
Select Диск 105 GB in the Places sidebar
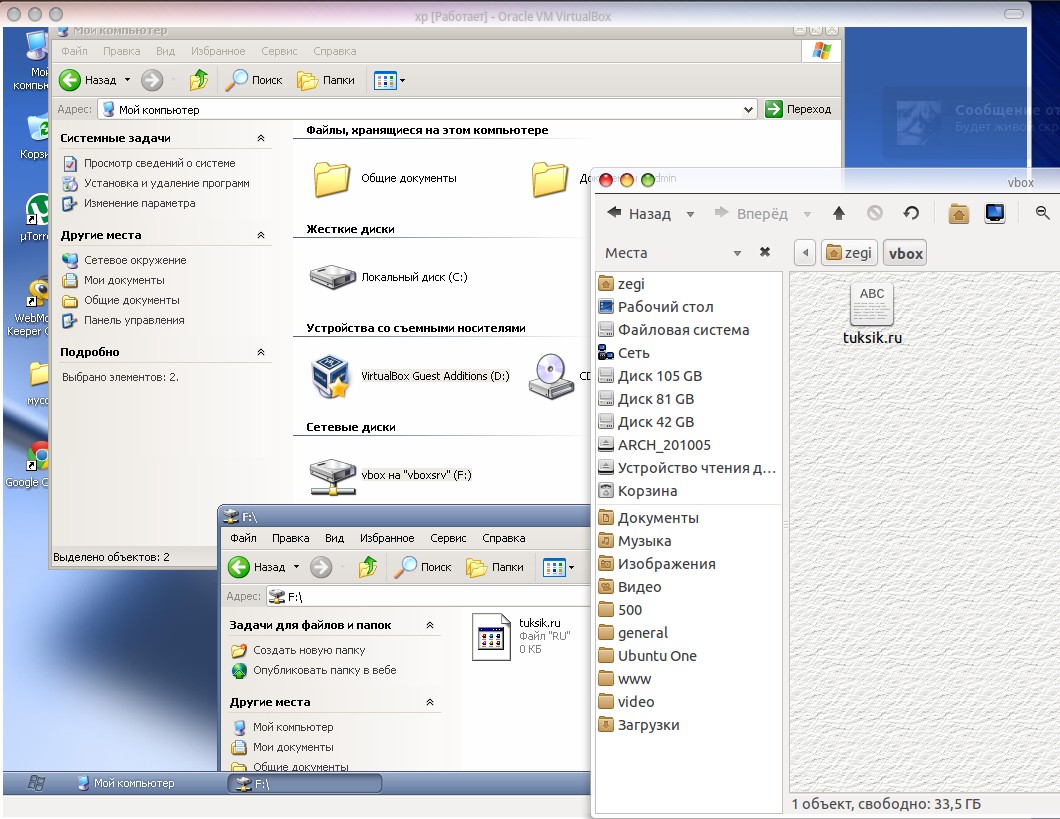[x=659, y=376]
